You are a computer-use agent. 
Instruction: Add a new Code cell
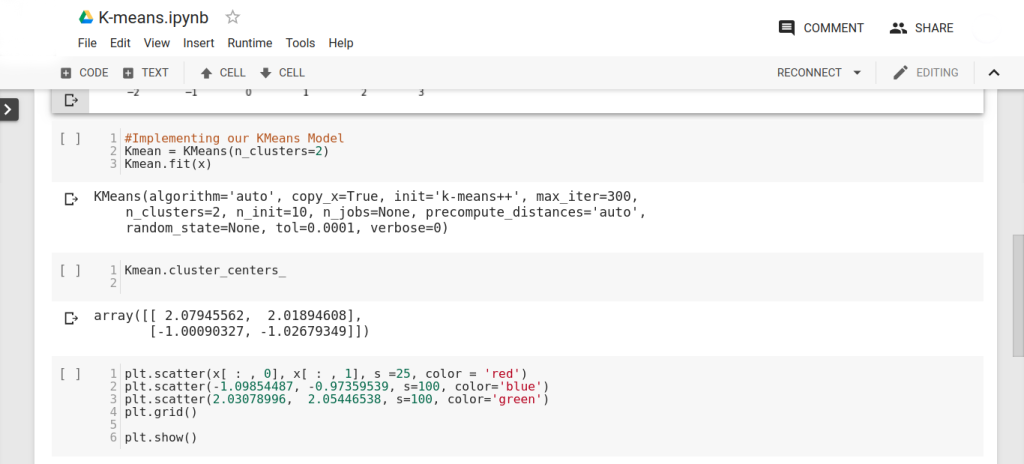pyautogui.click(x=84, y=73)
